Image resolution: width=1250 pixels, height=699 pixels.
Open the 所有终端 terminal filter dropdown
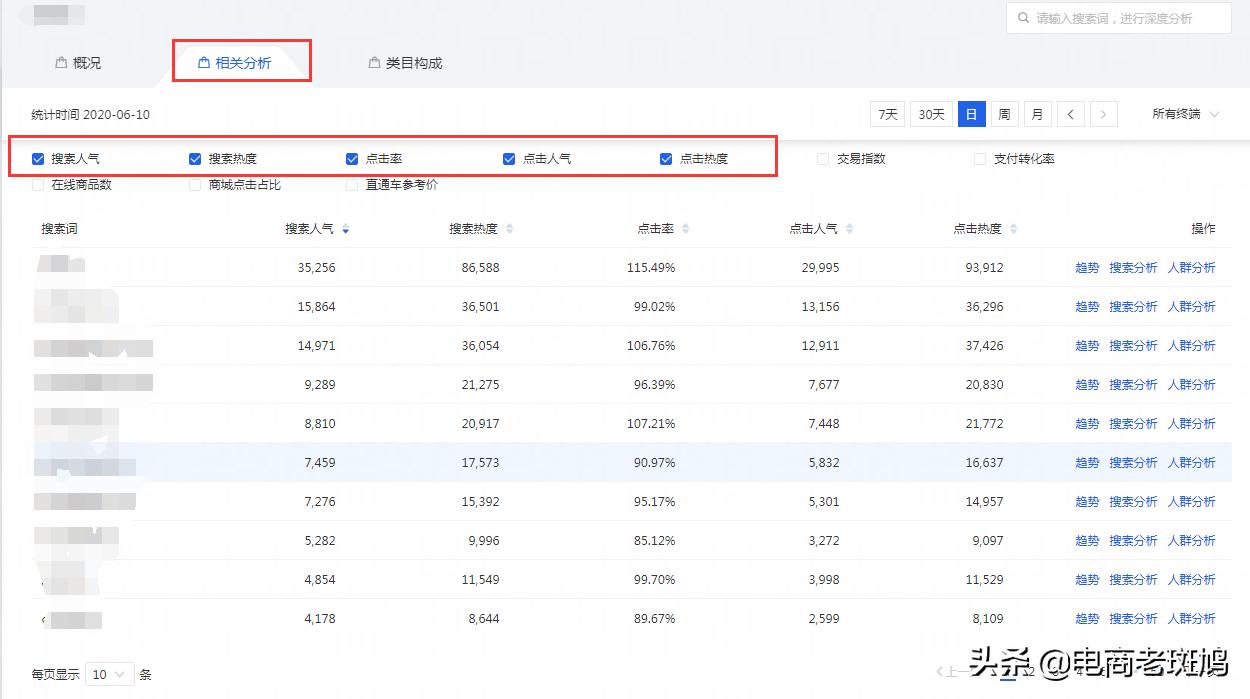(x=1184, y=114)
